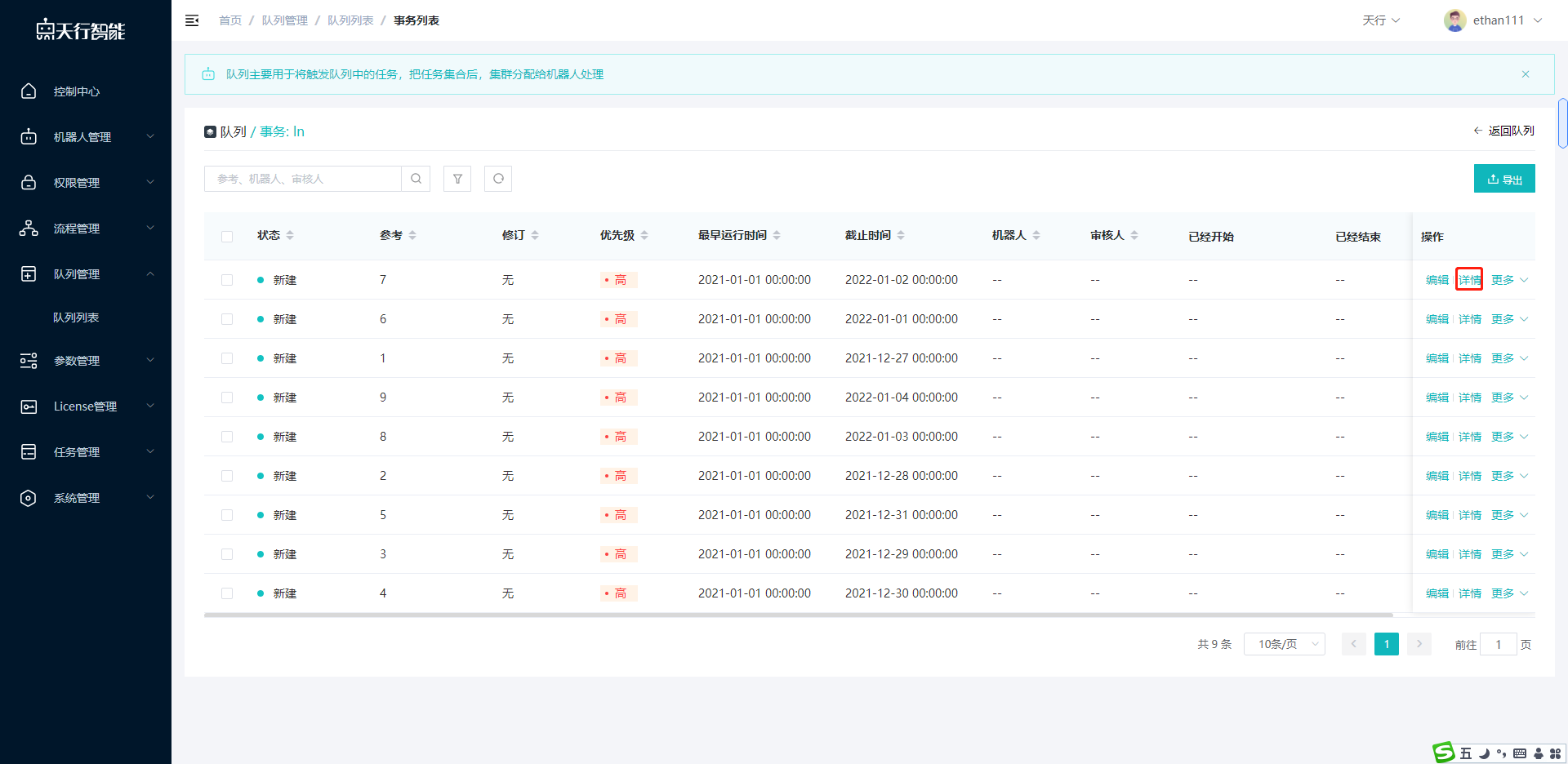Screen dimensions: 1568x764
Task: Click 编辑 for 参考 2 row
Action: click(1437, 476)
